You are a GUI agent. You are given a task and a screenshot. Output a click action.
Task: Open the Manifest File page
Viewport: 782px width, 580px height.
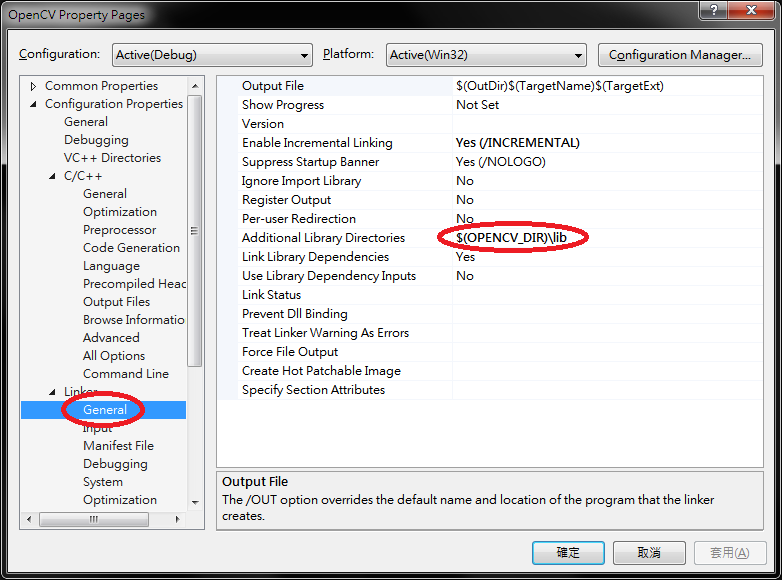coord(118,445)
